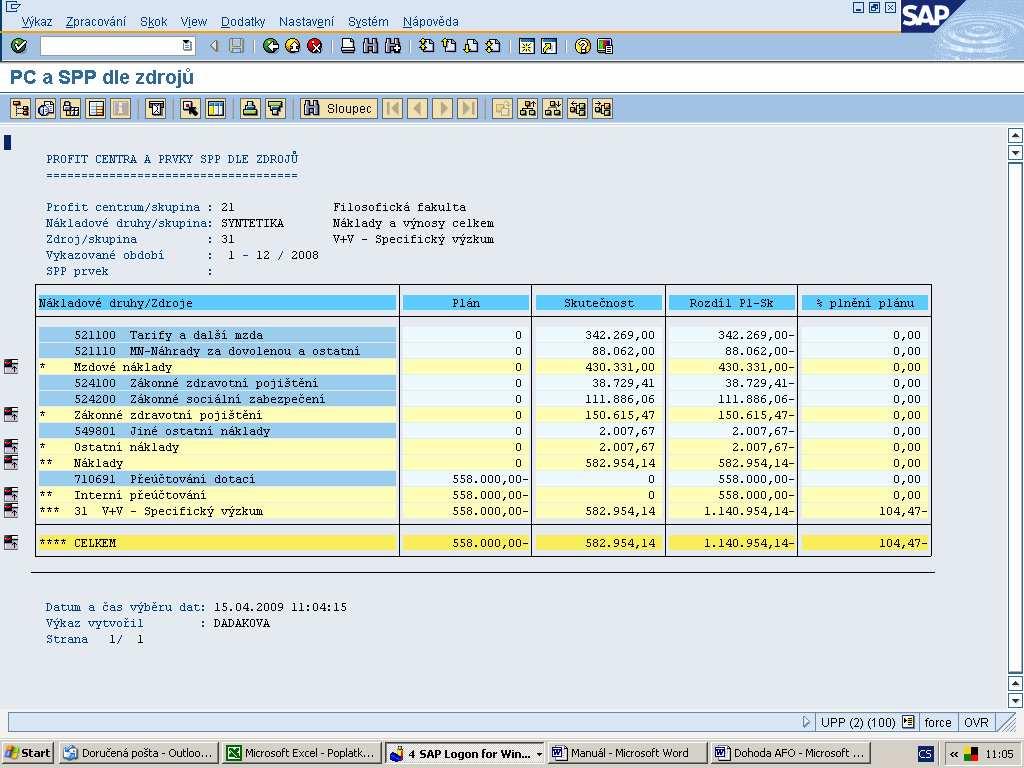Viewport: 1024px width, 768px height.
Task: Open the command field history dropdown
Action: coord(187,46)
